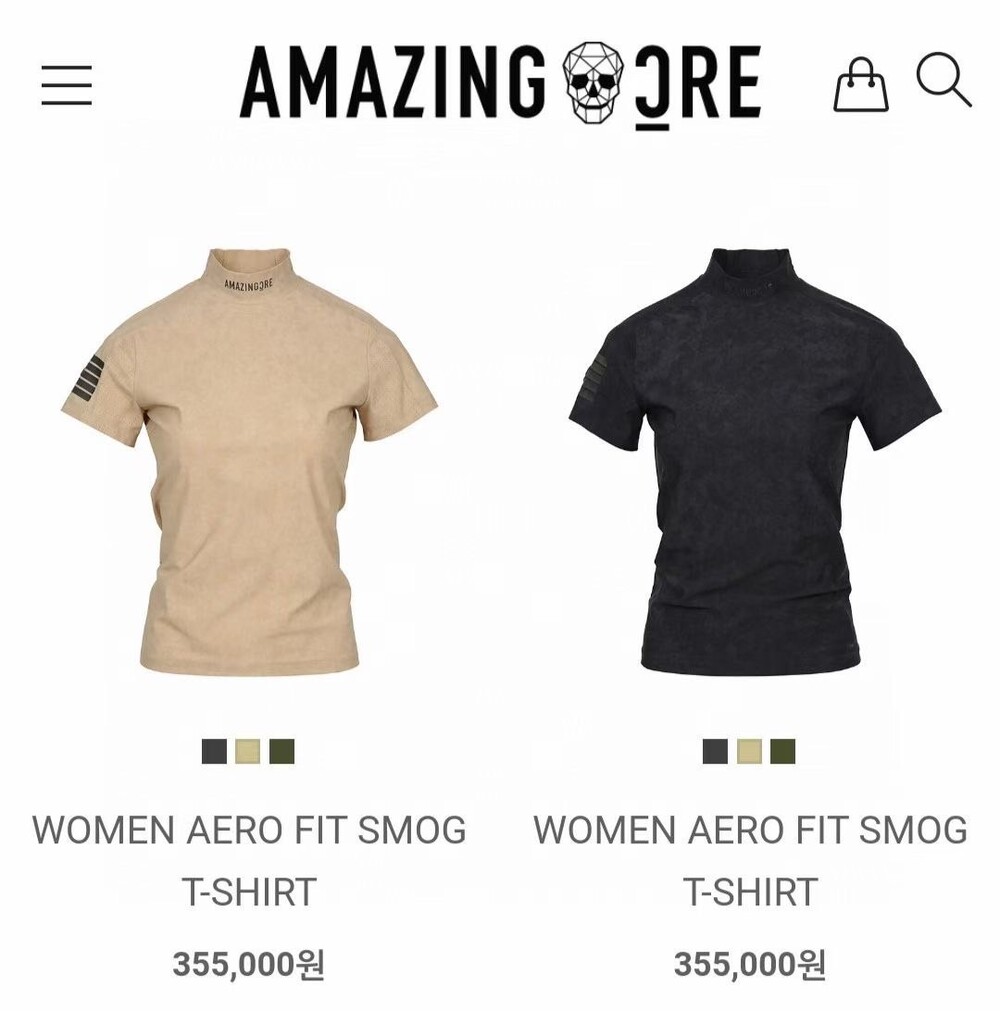Open the shopping bag cart

tap(860, 84)
